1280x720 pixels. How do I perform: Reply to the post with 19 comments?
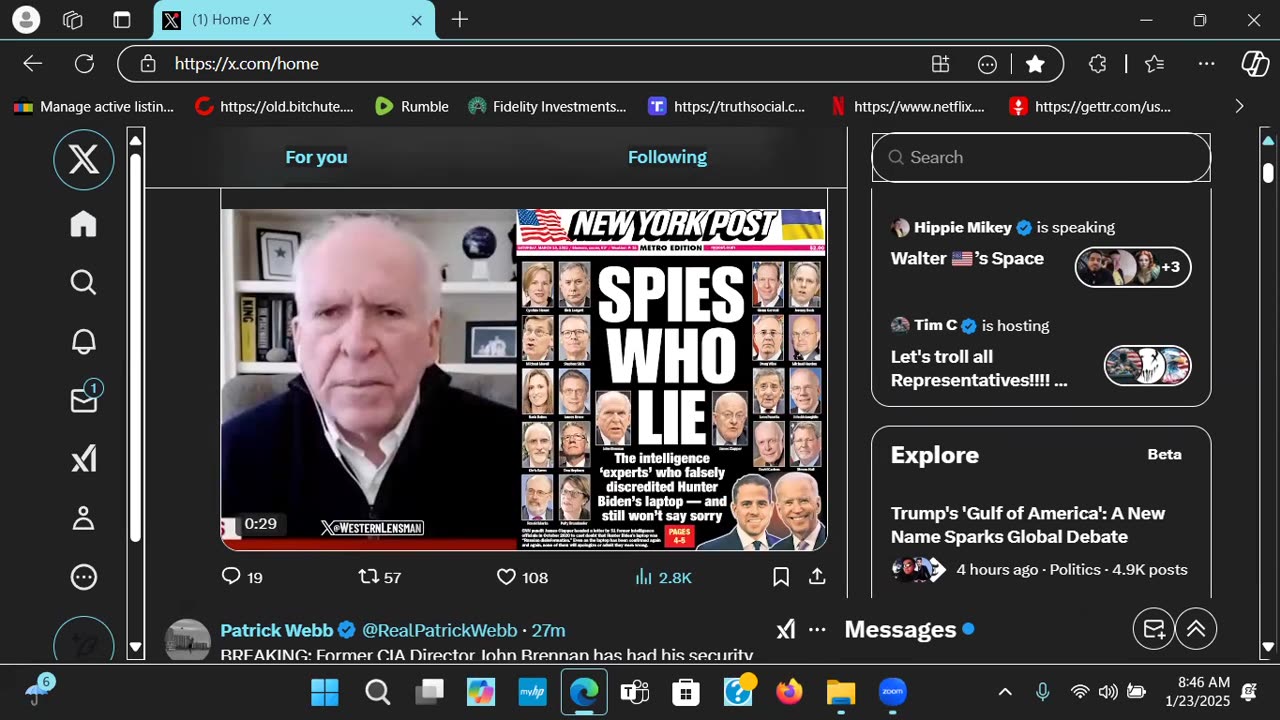[241, 577]
